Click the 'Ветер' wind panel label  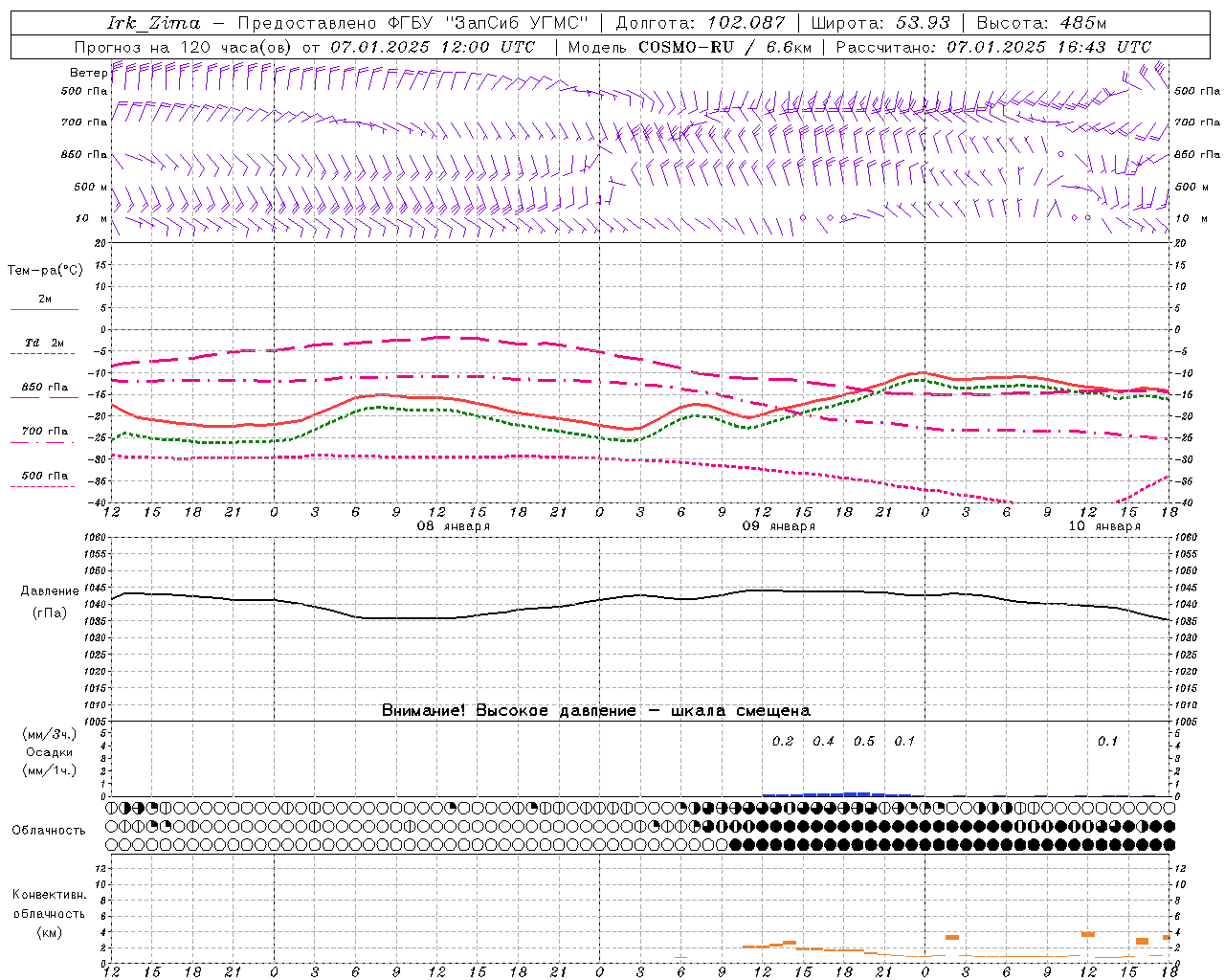[x=88, y=73]
